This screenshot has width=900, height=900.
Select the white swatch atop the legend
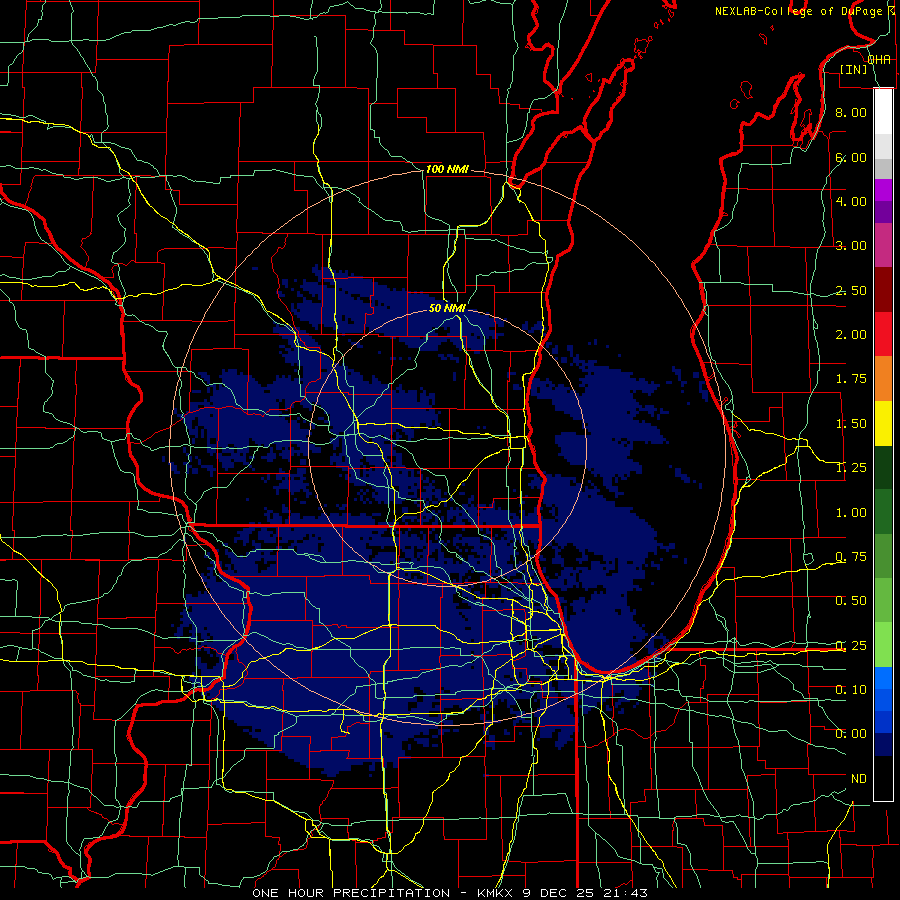pos(883,111)
